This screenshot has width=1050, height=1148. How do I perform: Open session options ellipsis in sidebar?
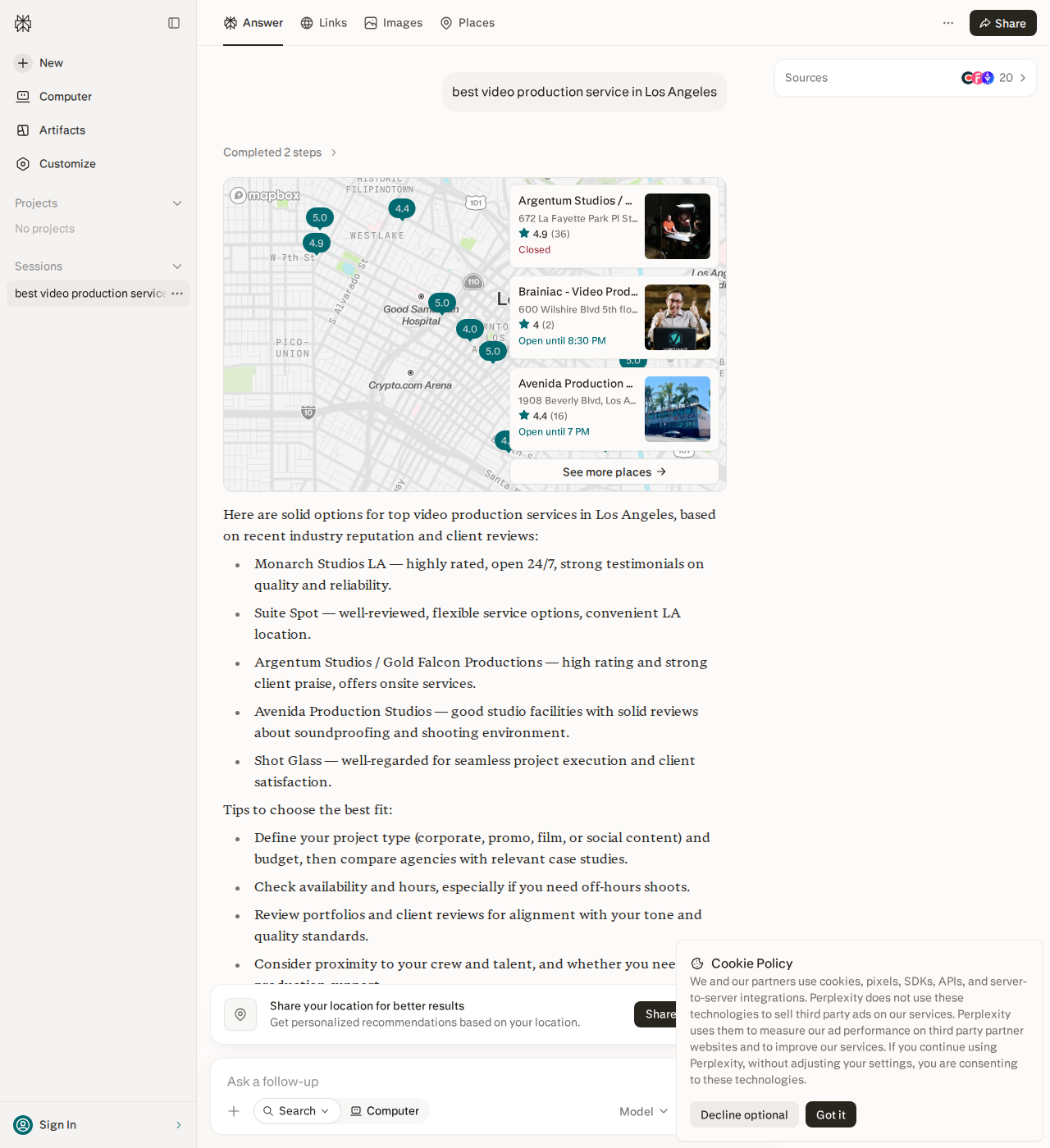click(x=177, y=294)
